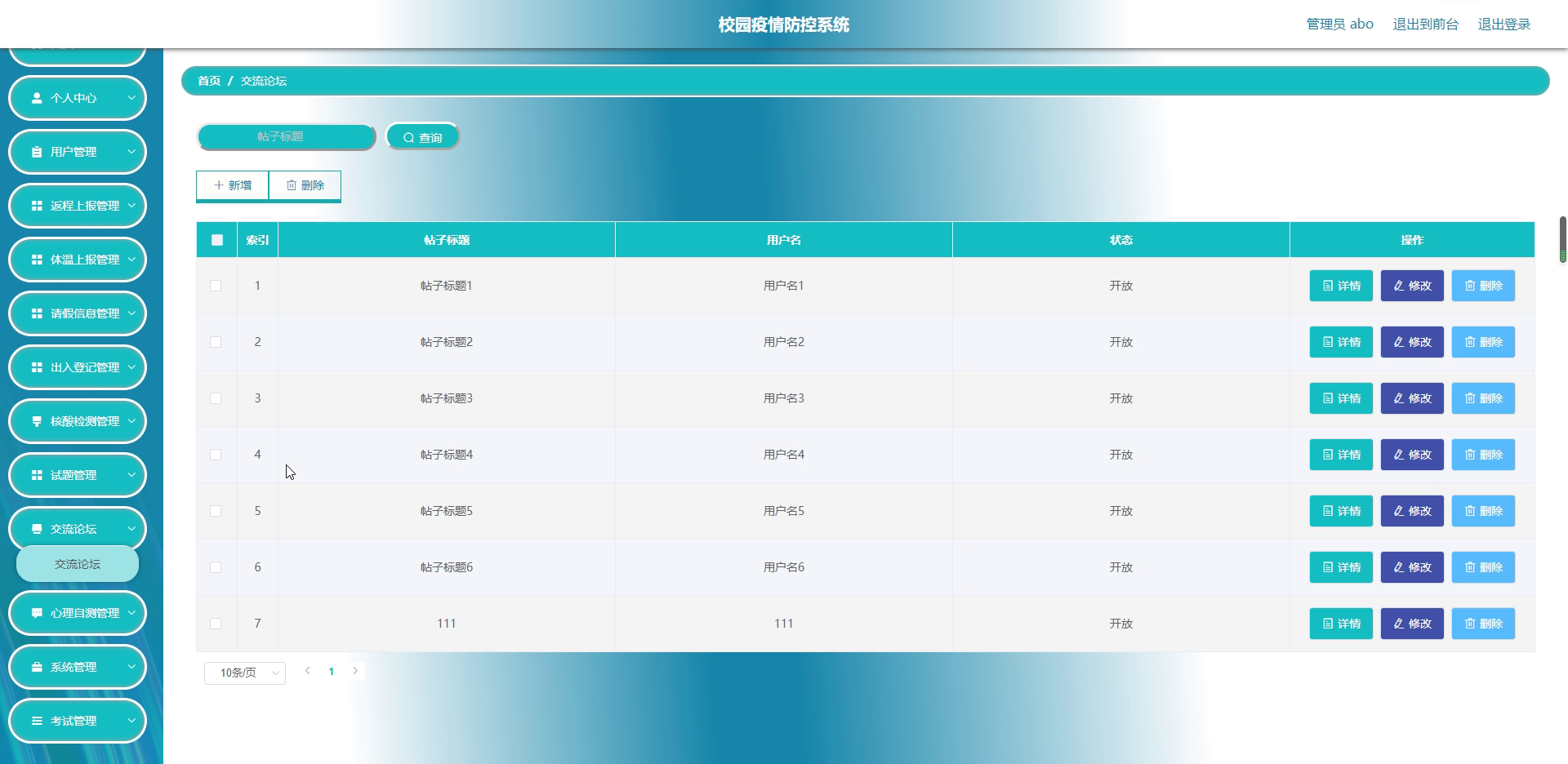Expand the 用户管理 menu chevron
Screen dimensions: 1568x764
(x=131, y=152)
